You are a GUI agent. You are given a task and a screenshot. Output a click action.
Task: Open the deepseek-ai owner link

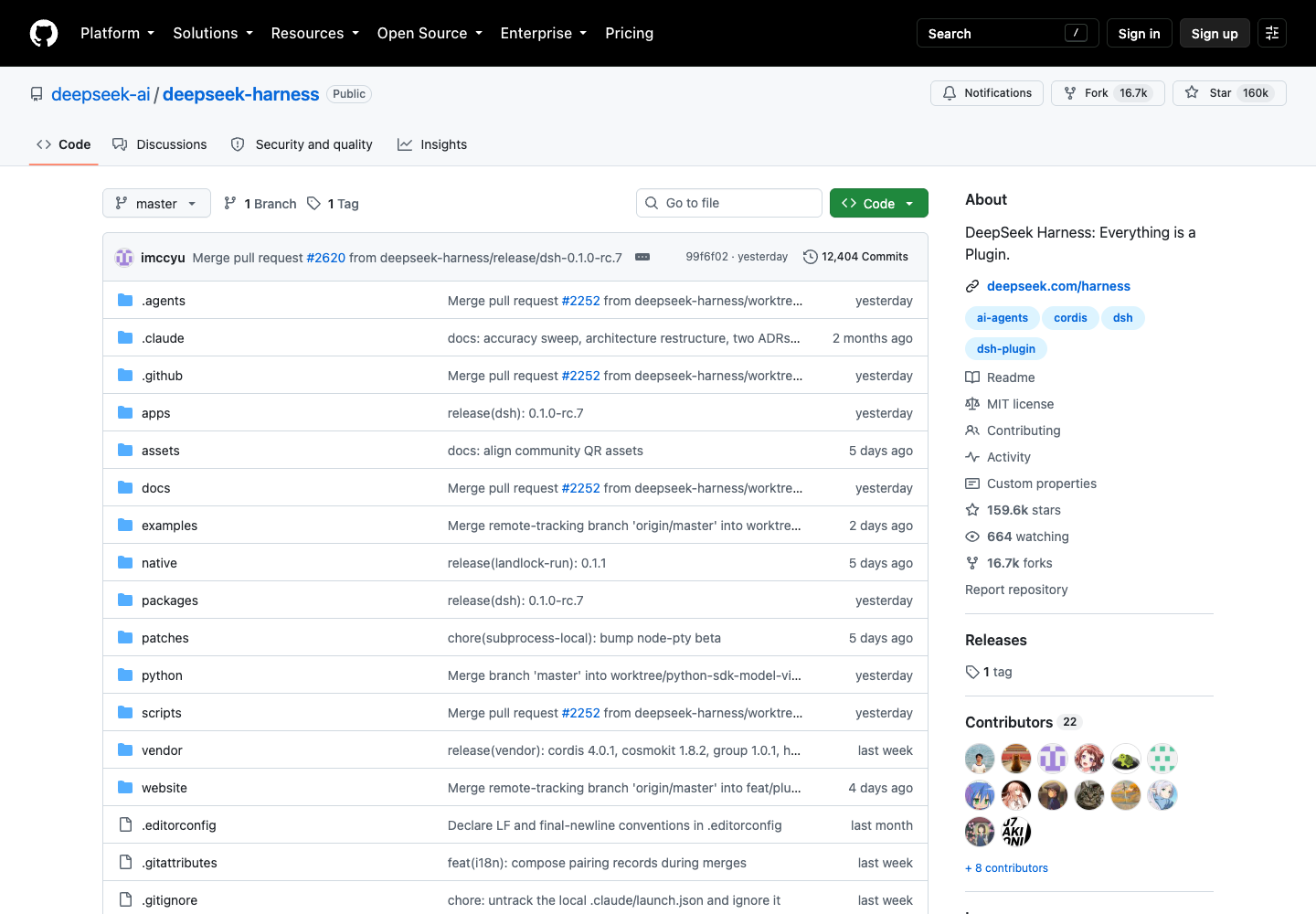click(101, 94)
